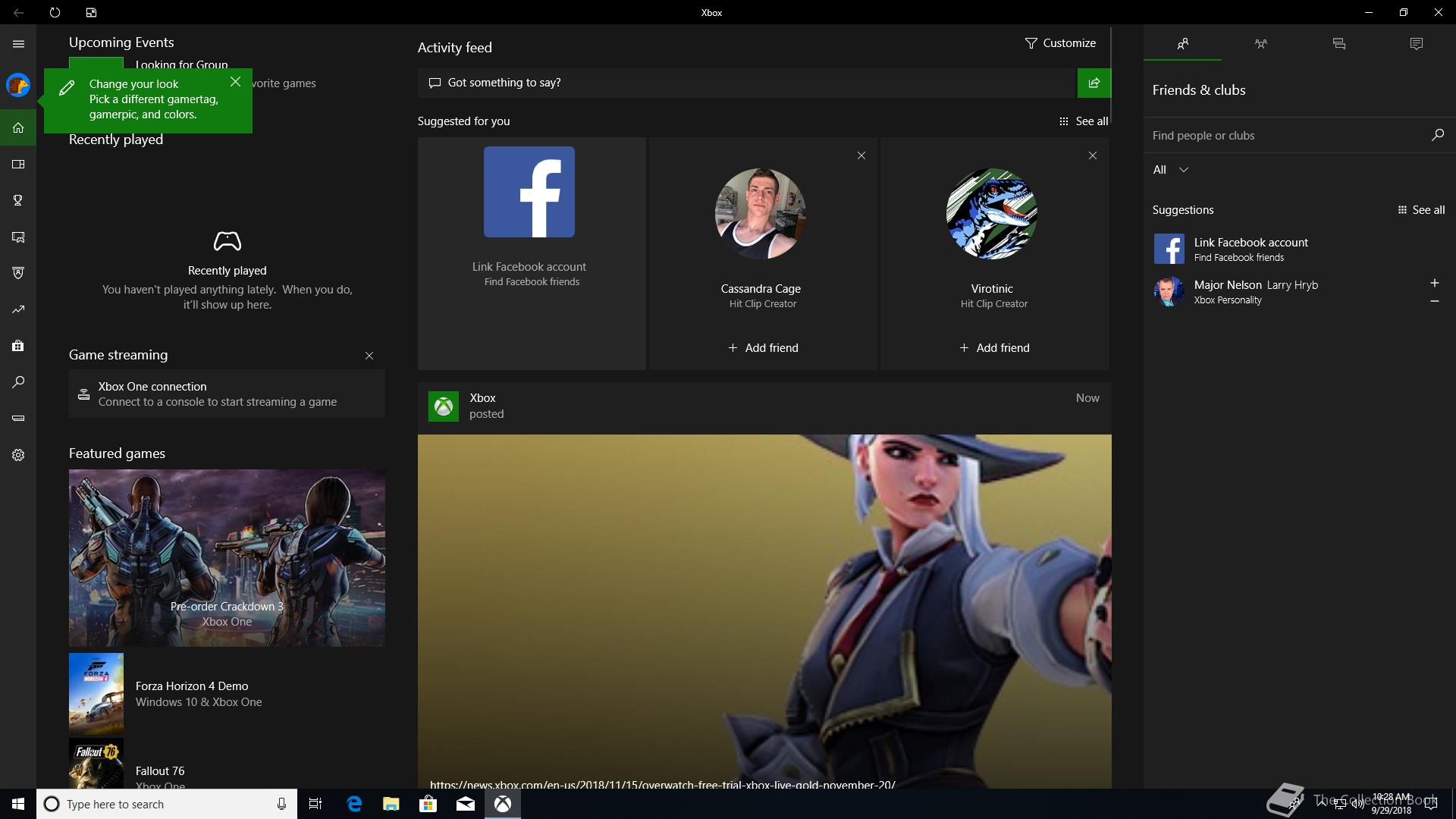Screen dimensions: 1456x819
Task: Open My games in the sidebar
Action: [18, 164]
